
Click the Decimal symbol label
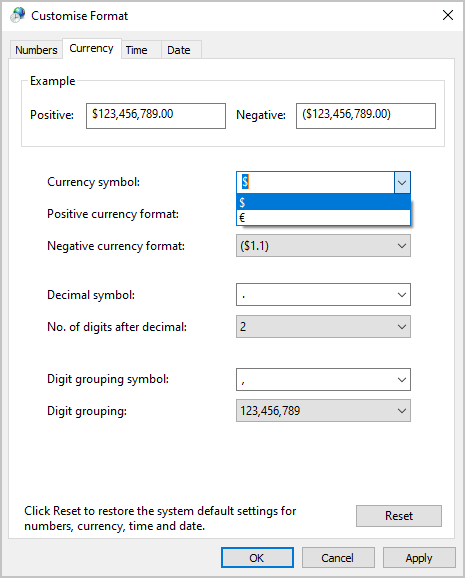tap(91, 295)
